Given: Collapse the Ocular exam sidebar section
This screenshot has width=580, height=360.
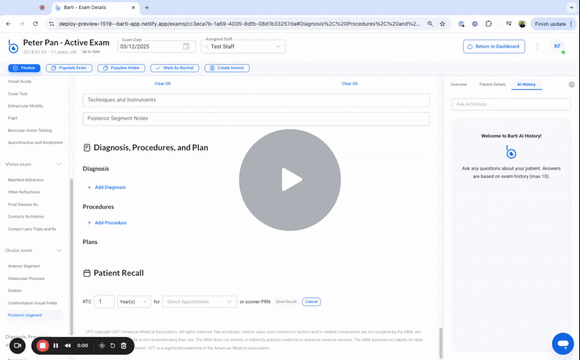Looking at the screenshot, I should (59, 250).
